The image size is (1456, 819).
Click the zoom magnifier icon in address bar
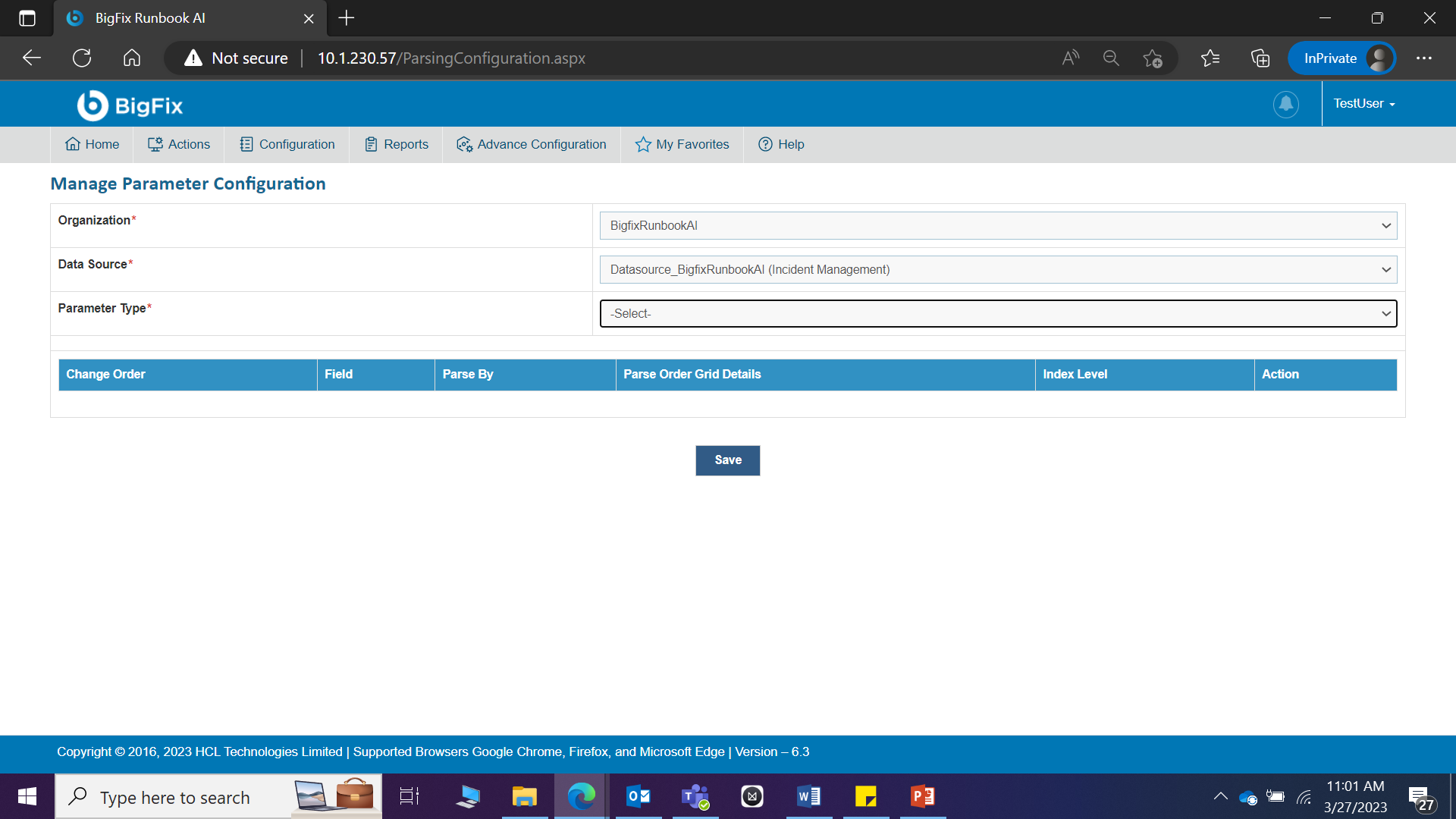pos(1111,58)
